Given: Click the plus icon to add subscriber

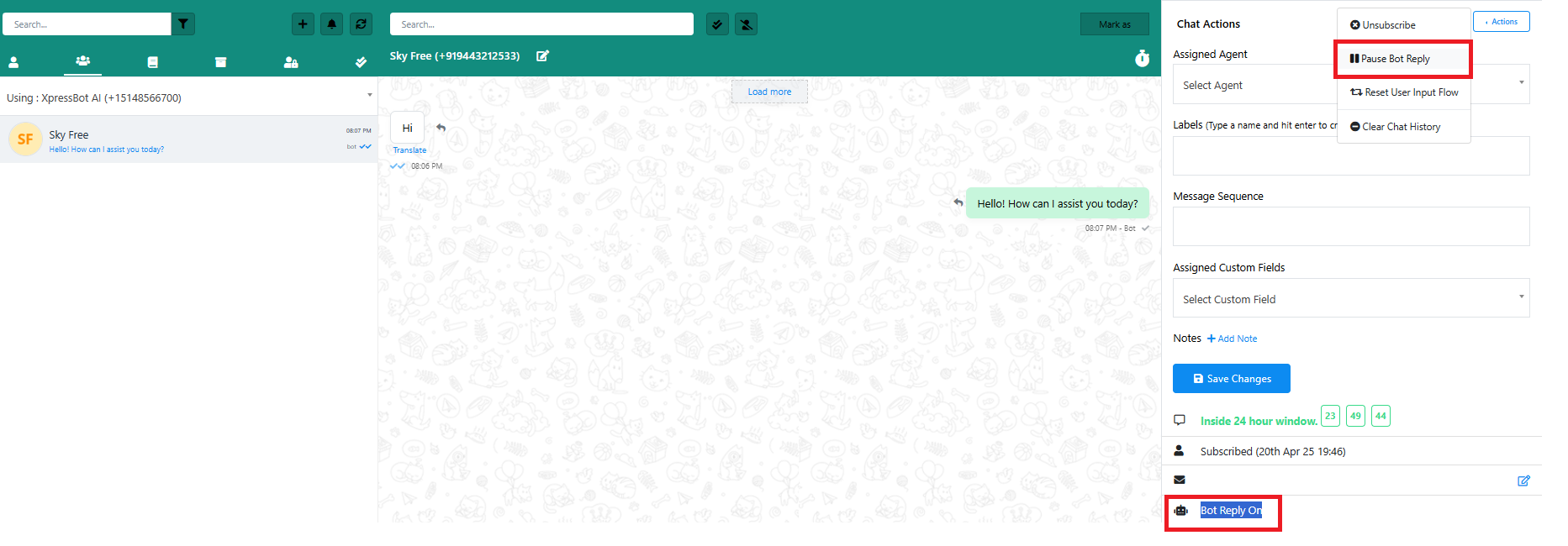Looking at the screenshot, I should 303,24.
